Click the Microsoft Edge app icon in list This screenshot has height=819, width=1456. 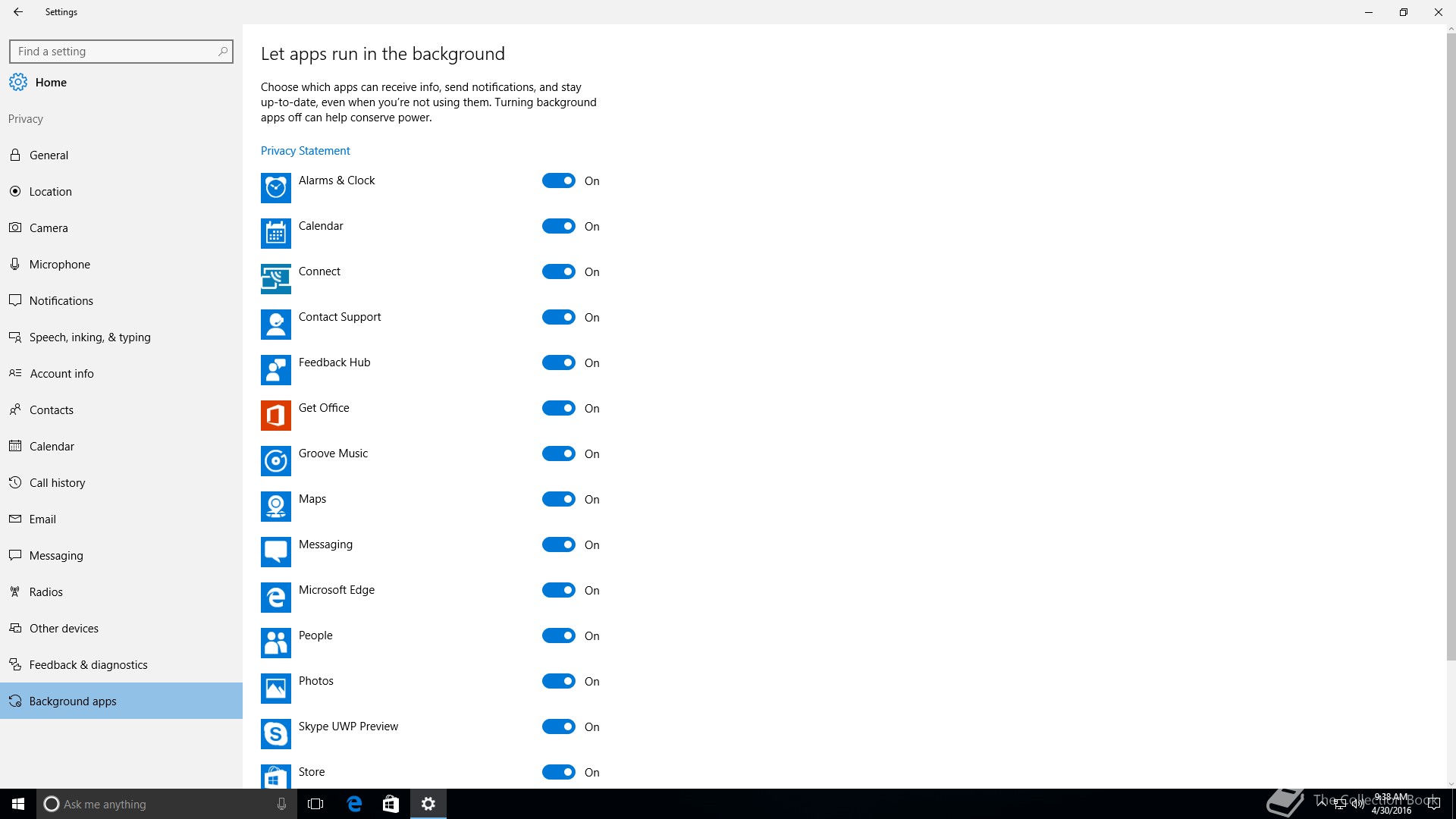click(x=276, y=598)
